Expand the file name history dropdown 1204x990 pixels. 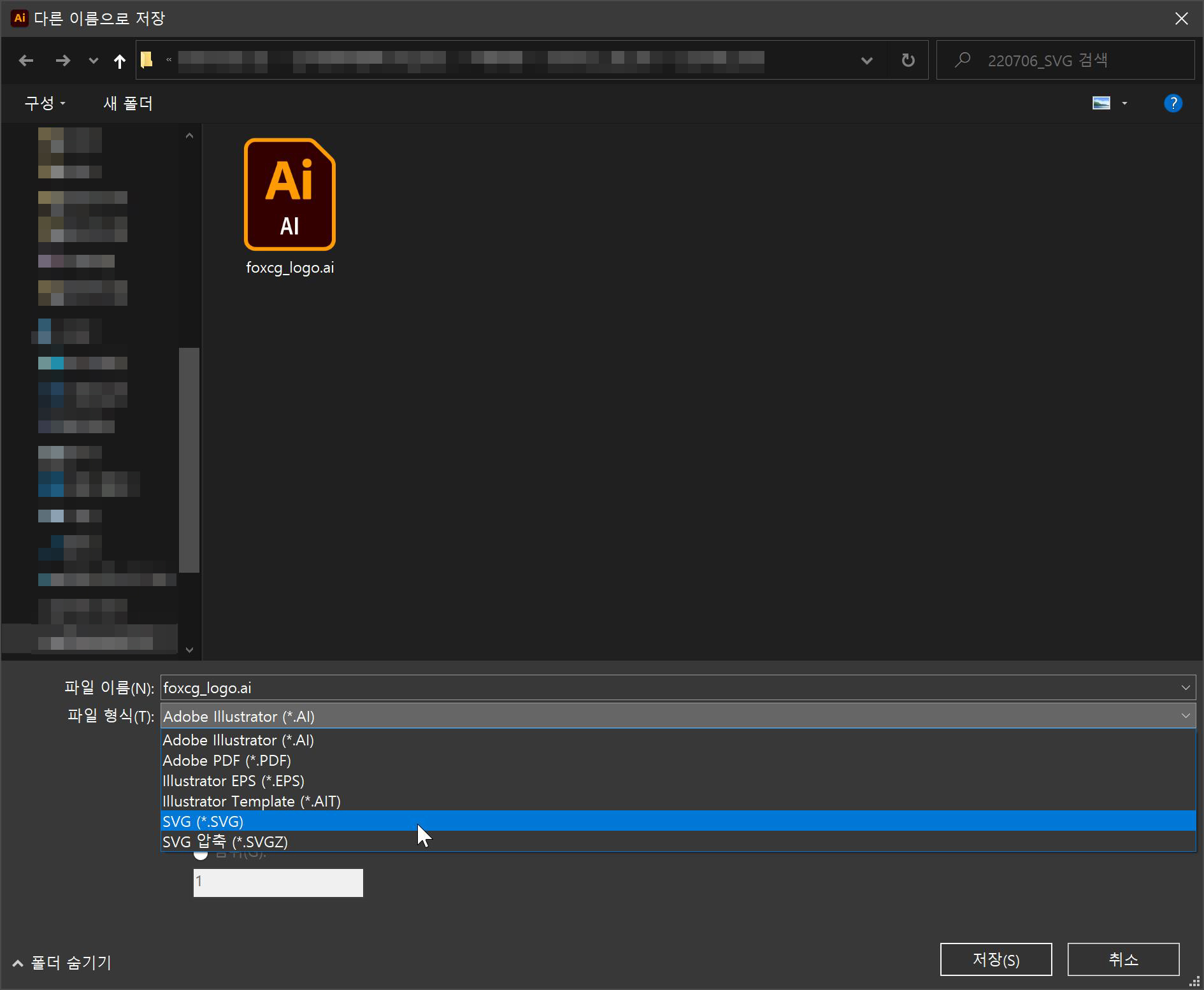click(1186, 688)
